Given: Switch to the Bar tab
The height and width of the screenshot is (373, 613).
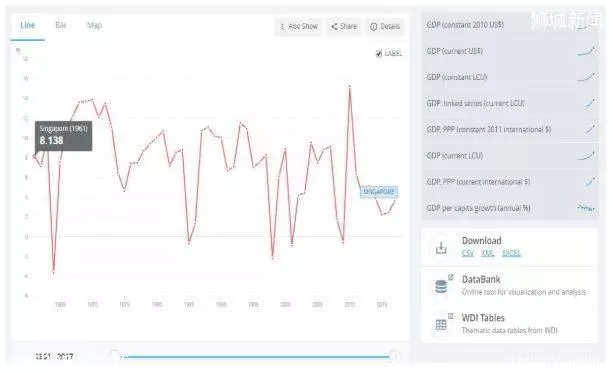Looking at the screenshot, I should pyautogui.click(x=61, y=25).
